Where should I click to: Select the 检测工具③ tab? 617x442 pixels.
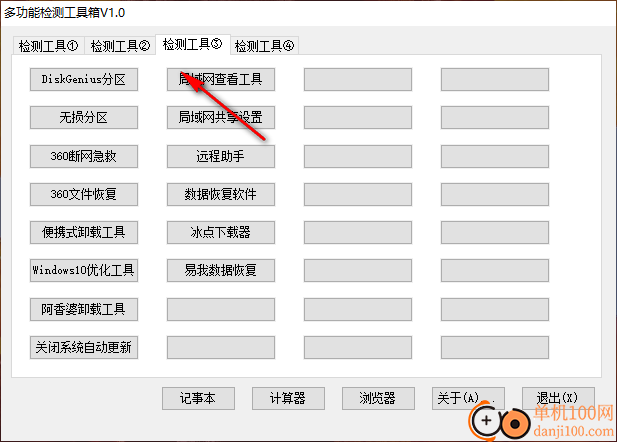point(193,44)
